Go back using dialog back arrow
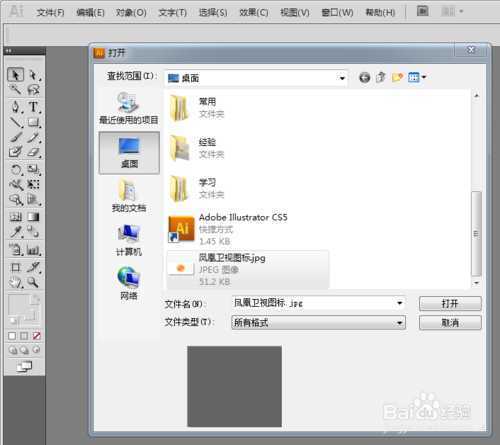The height and width of the screenshot is (445, 500). [365, 78]
